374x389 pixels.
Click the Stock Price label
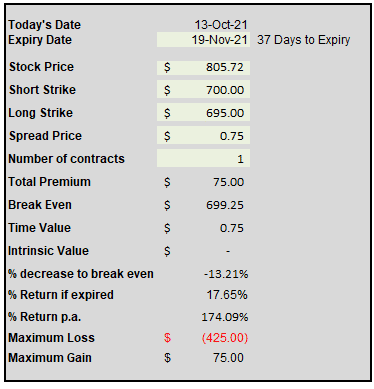[41, 67]
